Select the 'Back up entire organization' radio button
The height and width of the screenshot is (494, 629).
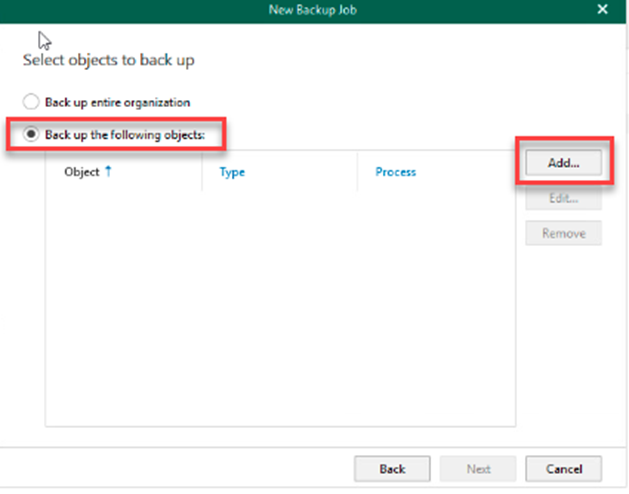pos(31,102)
